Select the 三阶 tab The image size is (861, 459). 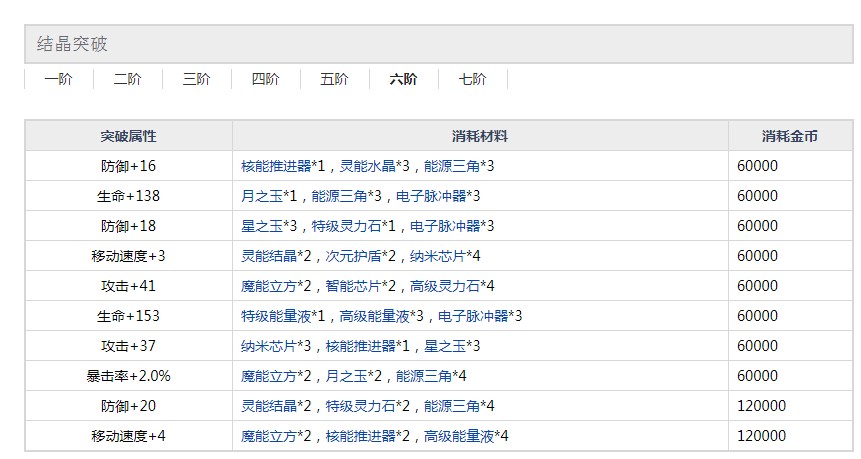coord(196,79)
